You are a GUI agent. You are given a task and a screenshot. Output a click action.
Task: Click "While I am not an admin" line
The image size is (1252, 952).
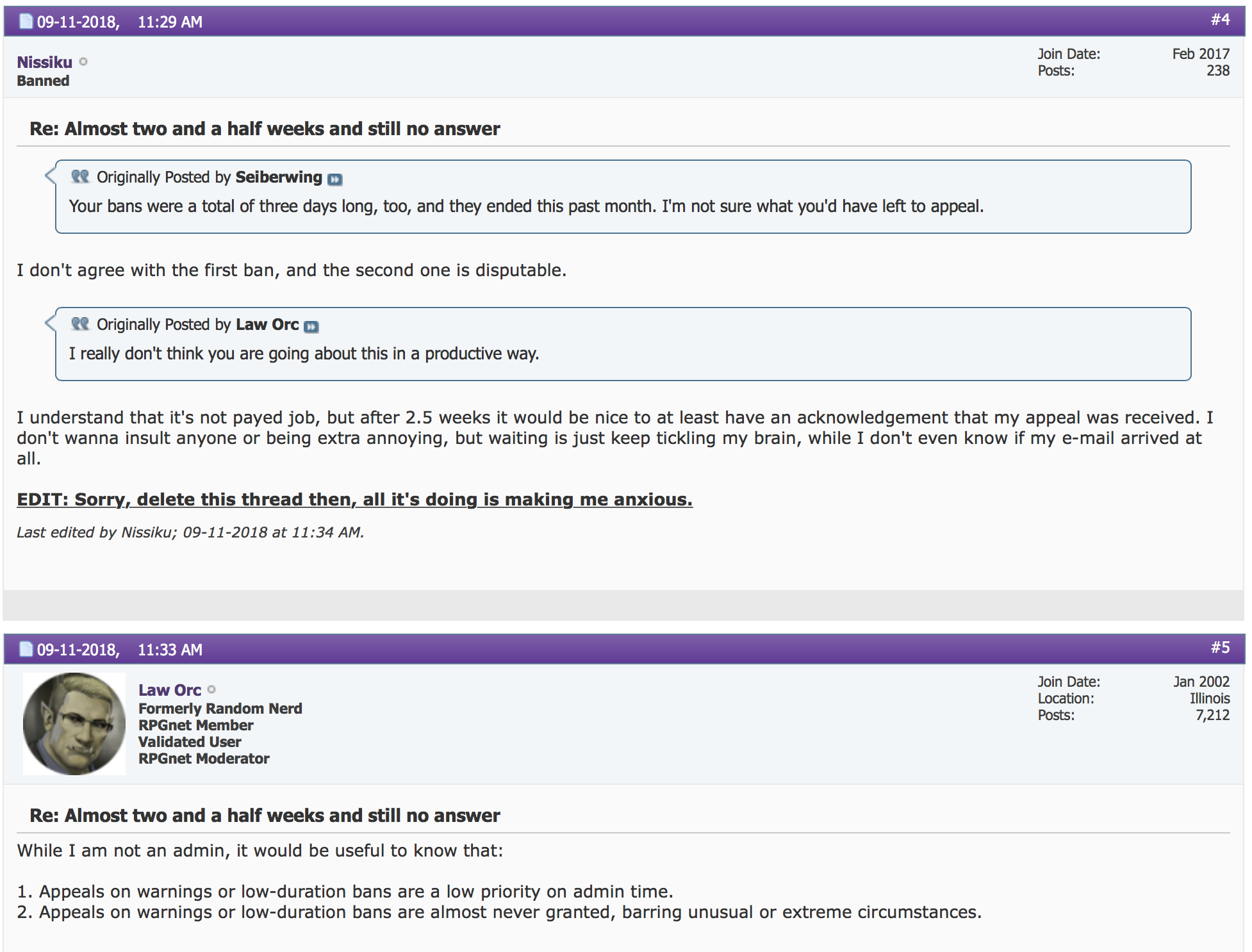tap(260, 851)
